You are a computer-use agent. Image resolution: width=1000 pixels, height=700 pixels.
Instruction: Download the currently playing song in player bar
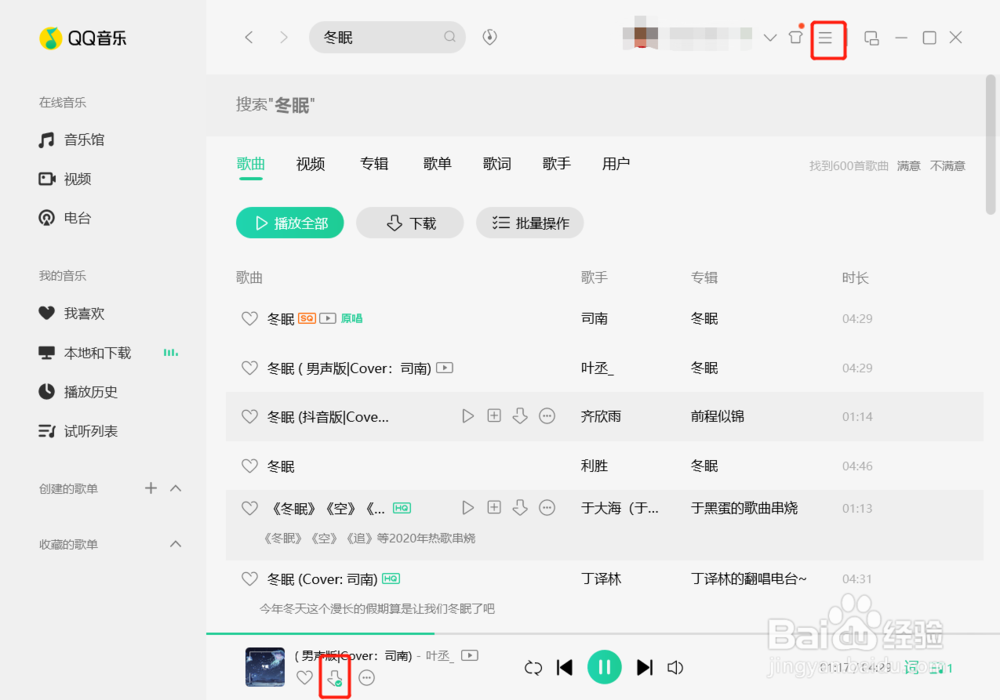(x=334, y=678)
